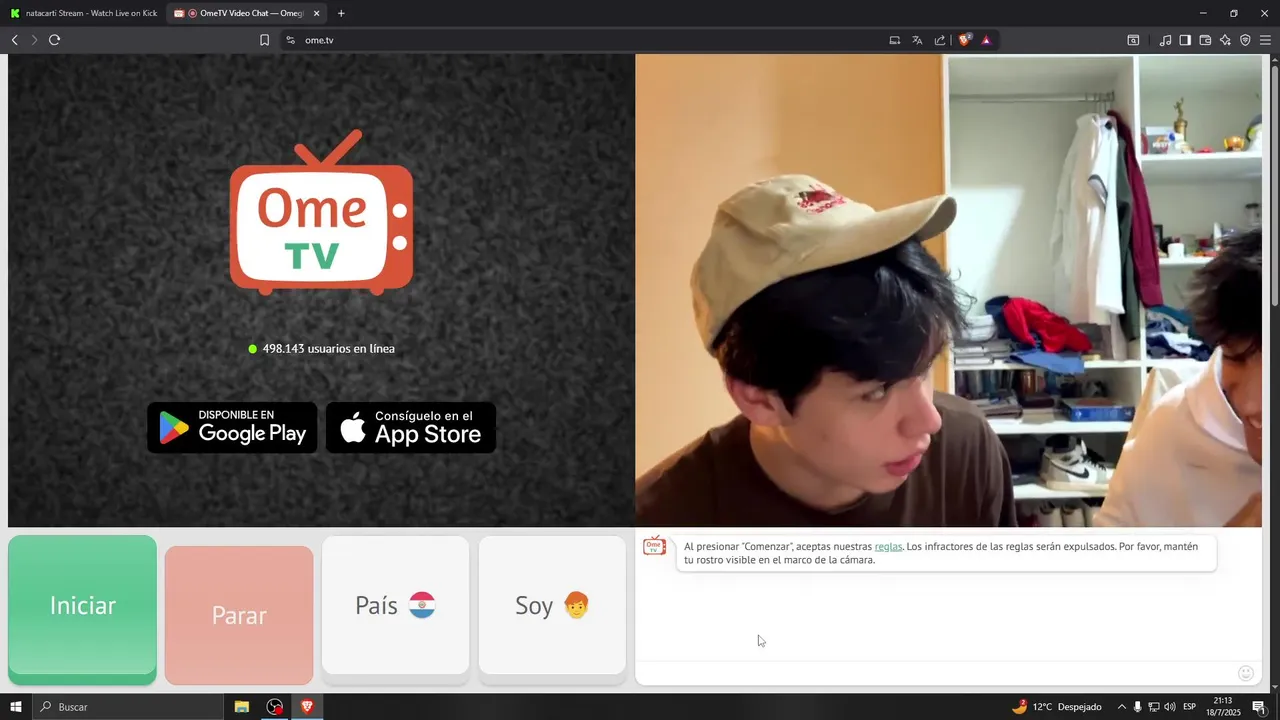Open a new browser tab

click(x=341, y=13)
